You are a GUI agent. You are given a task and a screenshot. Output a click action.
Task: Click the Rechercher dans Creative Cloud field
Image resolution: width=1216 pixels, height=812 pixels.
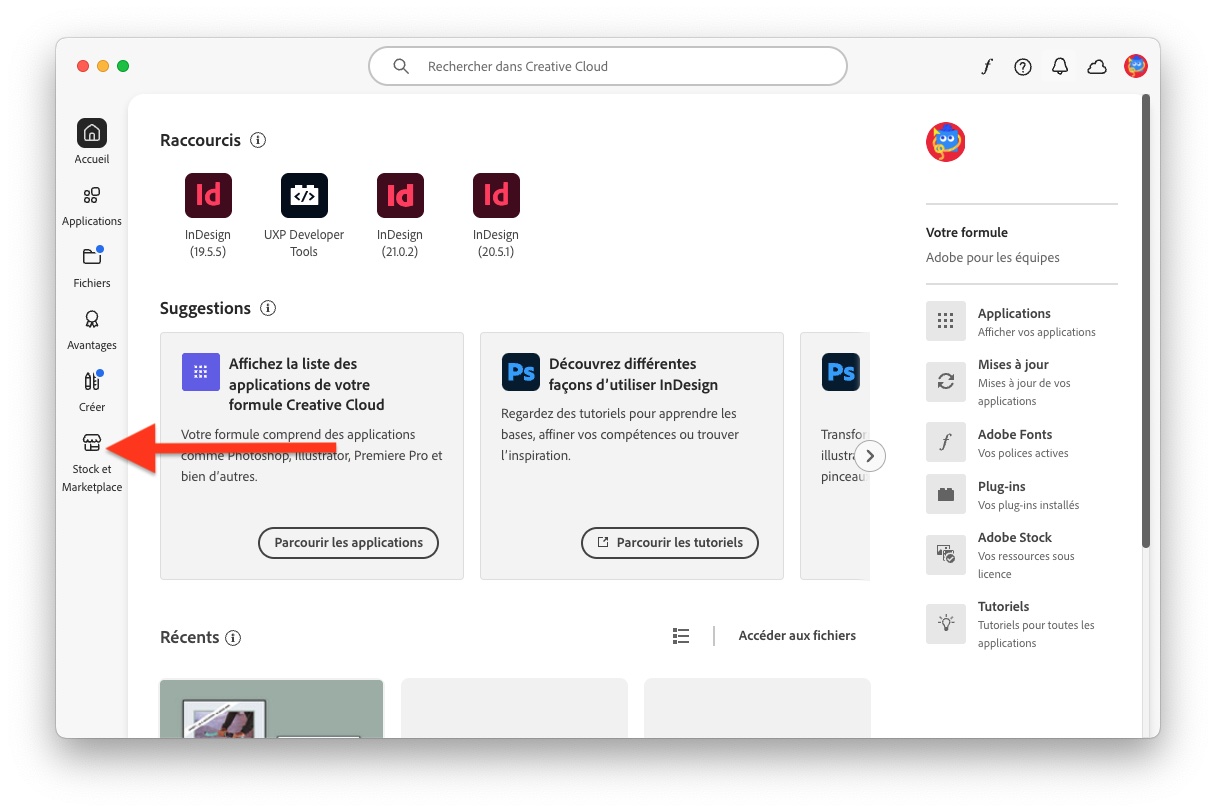pyautogui.click(x=608, y=67)
